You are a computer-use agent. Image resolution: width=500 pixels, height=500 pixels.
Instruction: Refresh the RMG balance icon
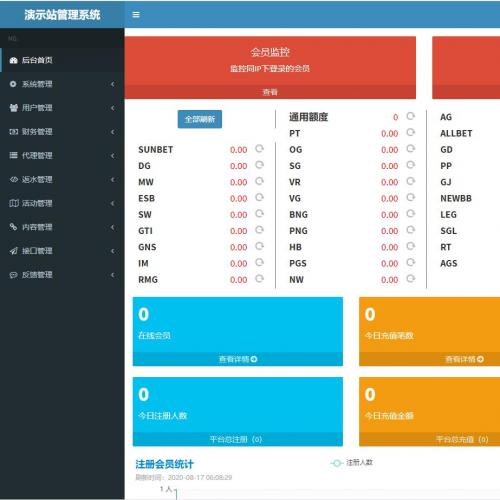click(259, 279)
